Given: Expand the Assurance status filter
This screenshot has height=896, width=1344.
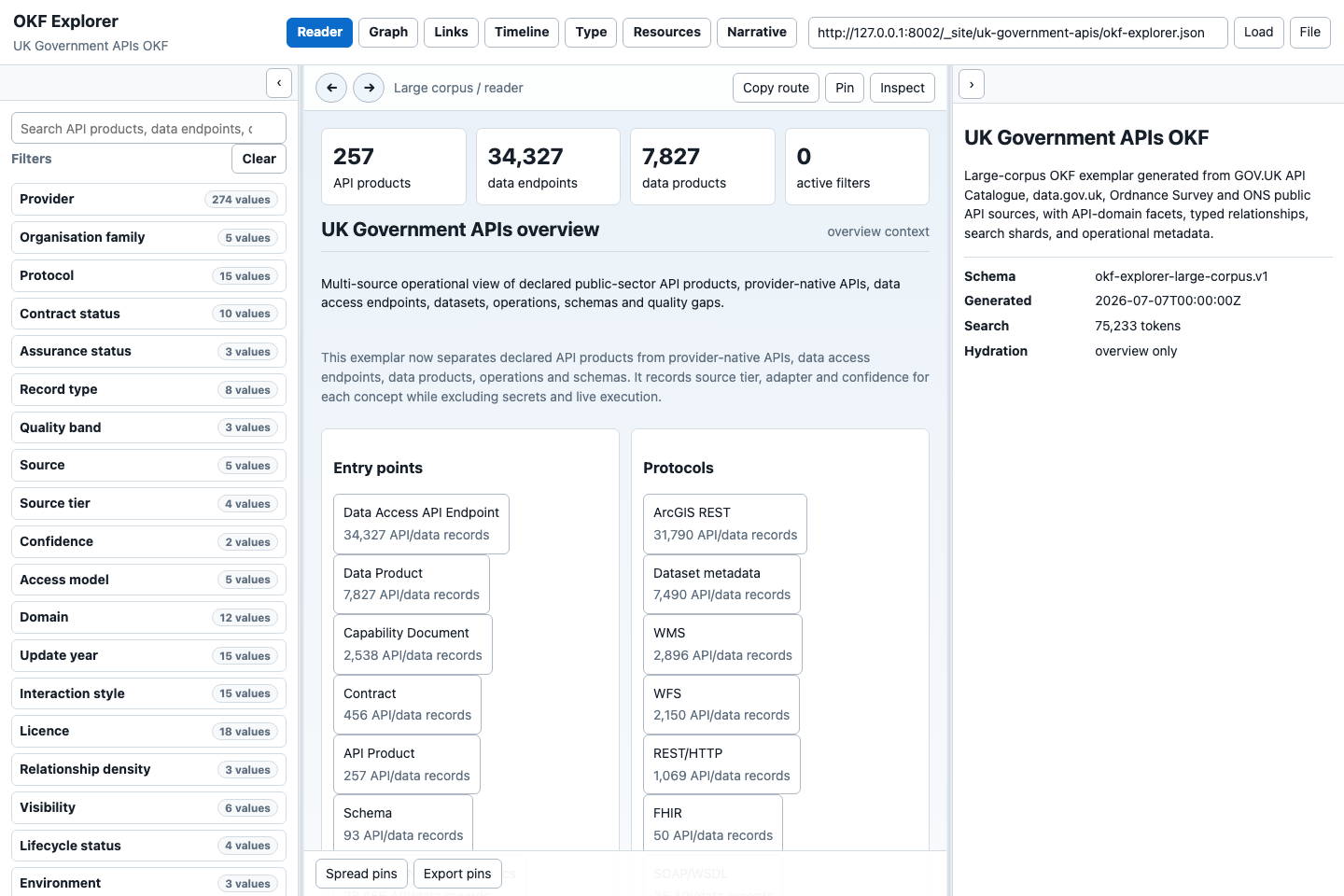Looking at the screenshot, I should 148,351.
